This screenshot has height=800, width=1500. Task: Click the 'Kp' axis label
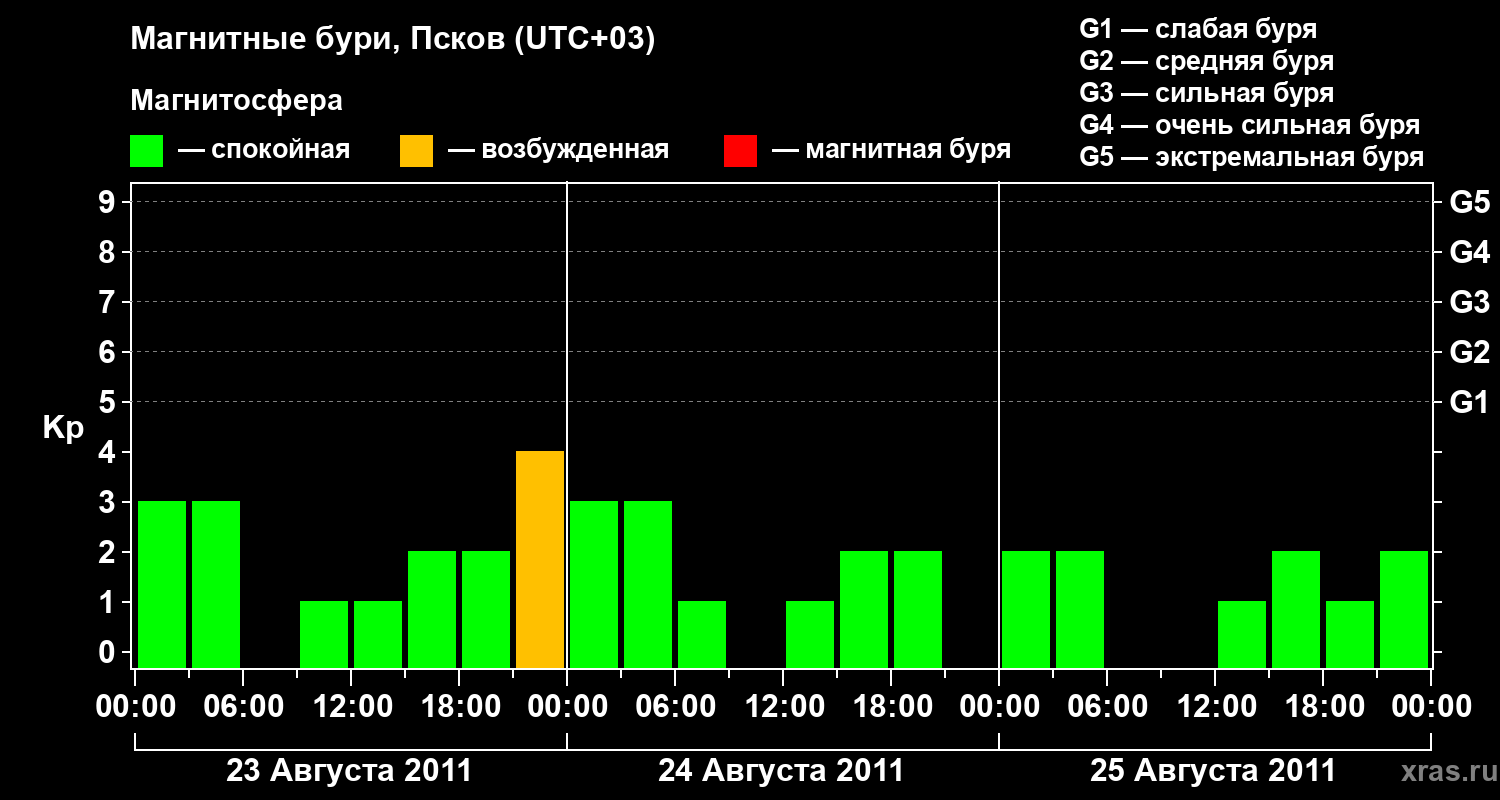coord(63,427)
